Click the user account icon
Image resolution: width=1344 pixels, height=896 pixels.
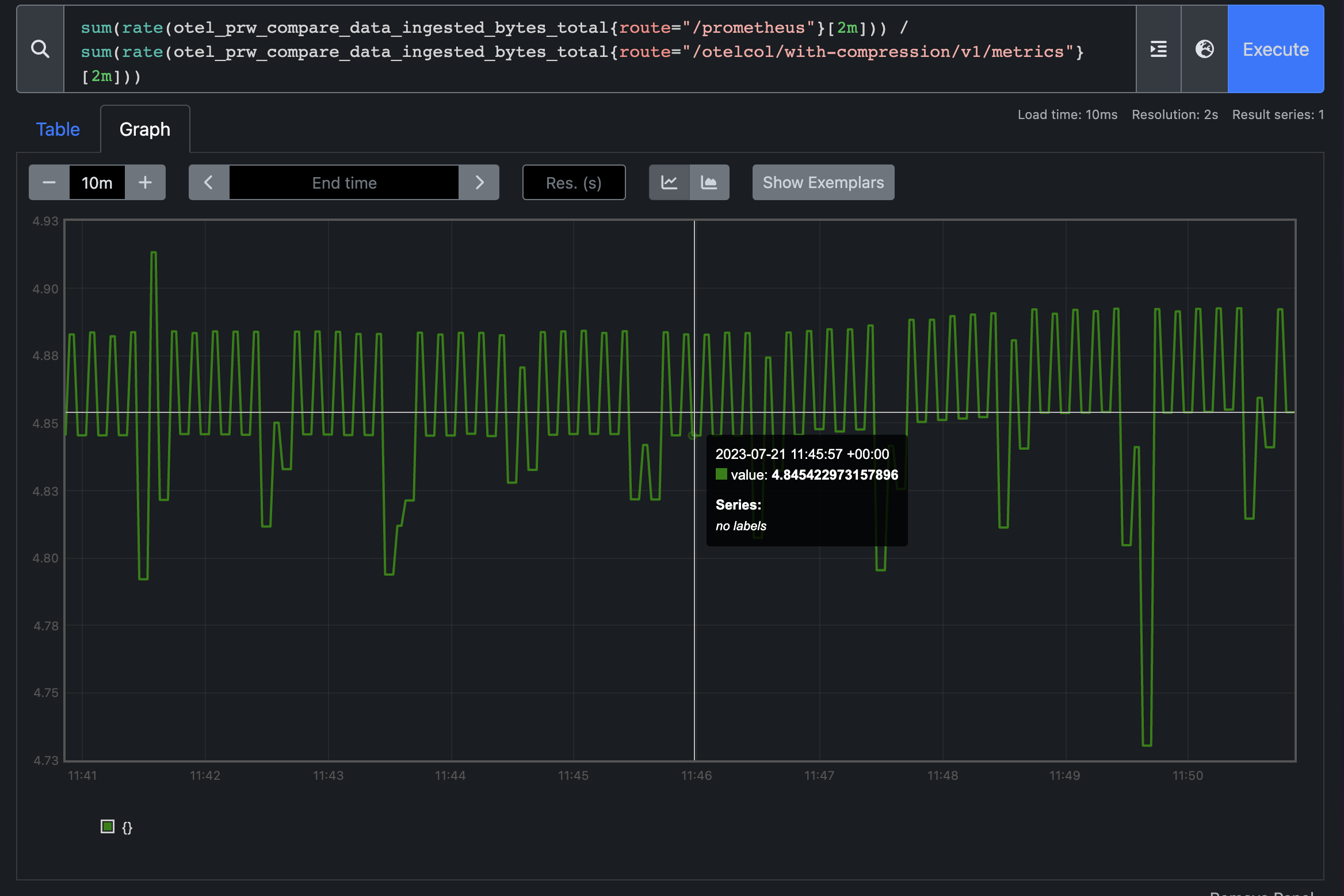[1204, 48]
